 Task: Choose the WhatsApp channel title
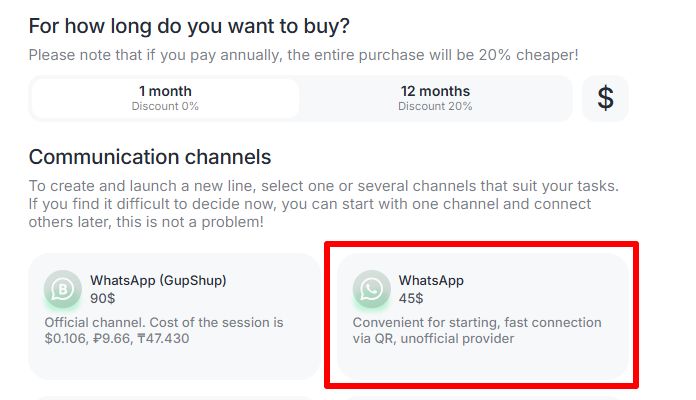[x=431, y=280]
